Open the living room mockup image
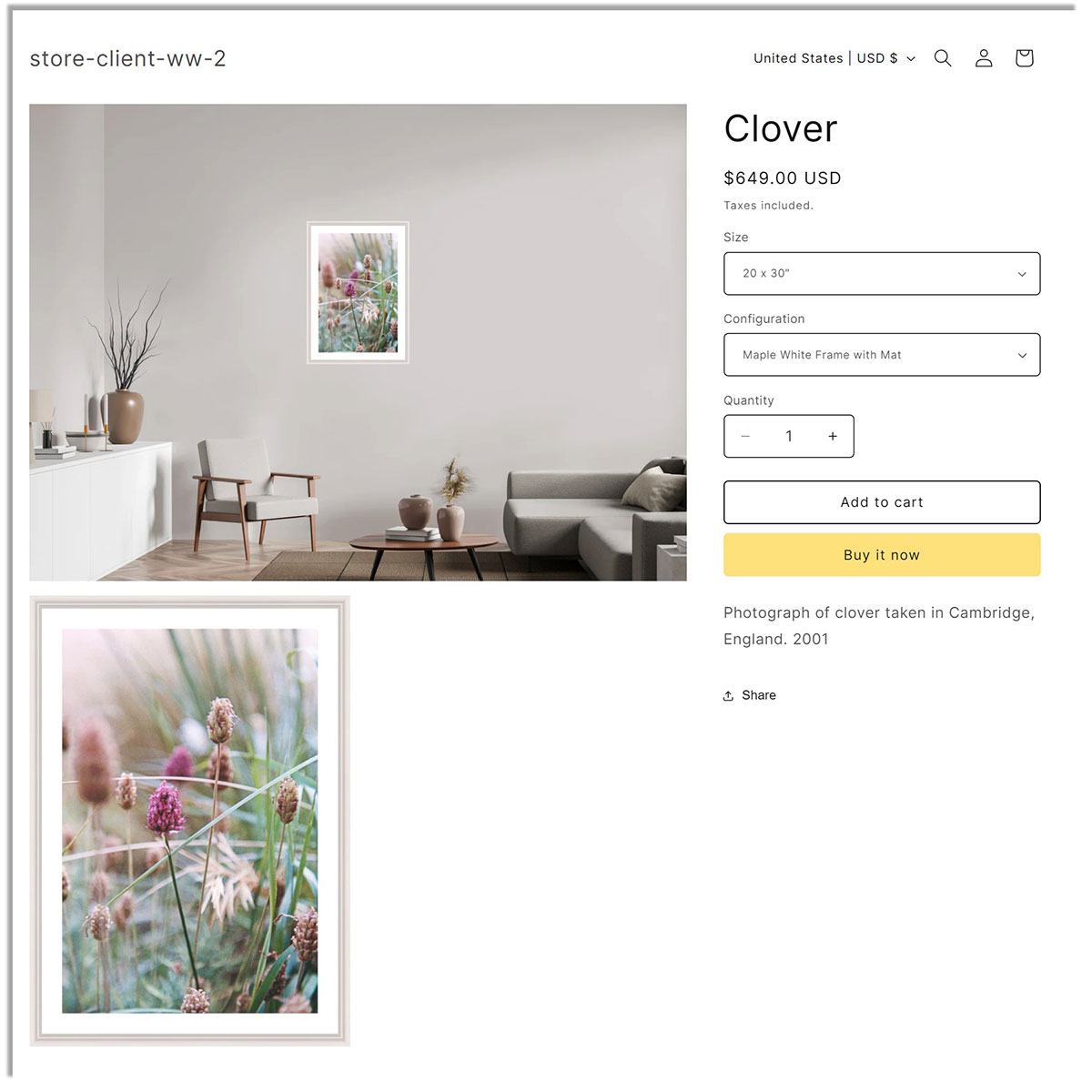Screen dimensions: 1092x1092 point(358,342)
